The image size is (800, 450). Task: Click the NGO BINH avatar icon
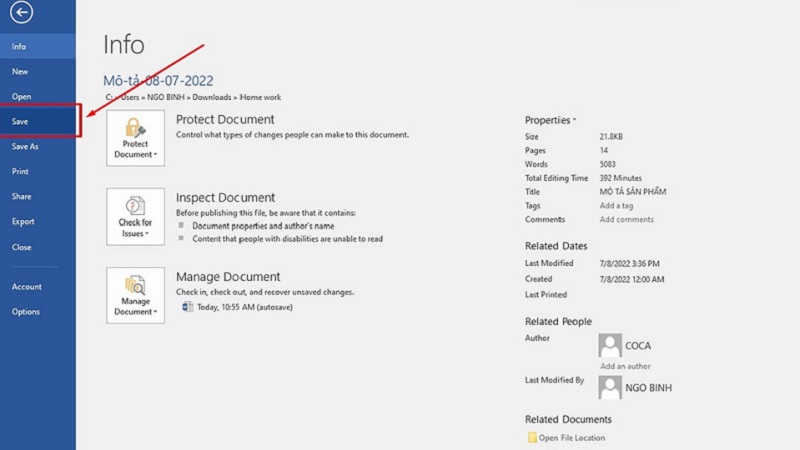[610, 387]
